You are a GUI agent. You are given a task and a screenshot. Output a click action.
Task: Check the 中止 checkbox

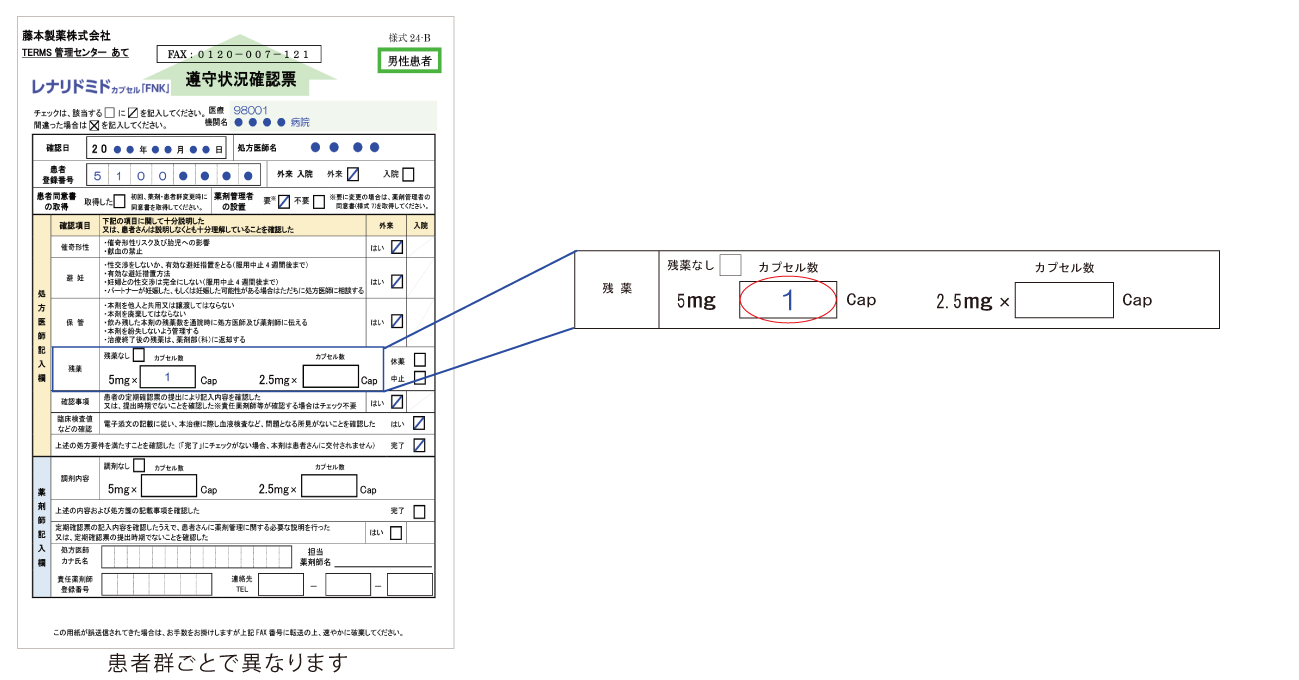420,378
